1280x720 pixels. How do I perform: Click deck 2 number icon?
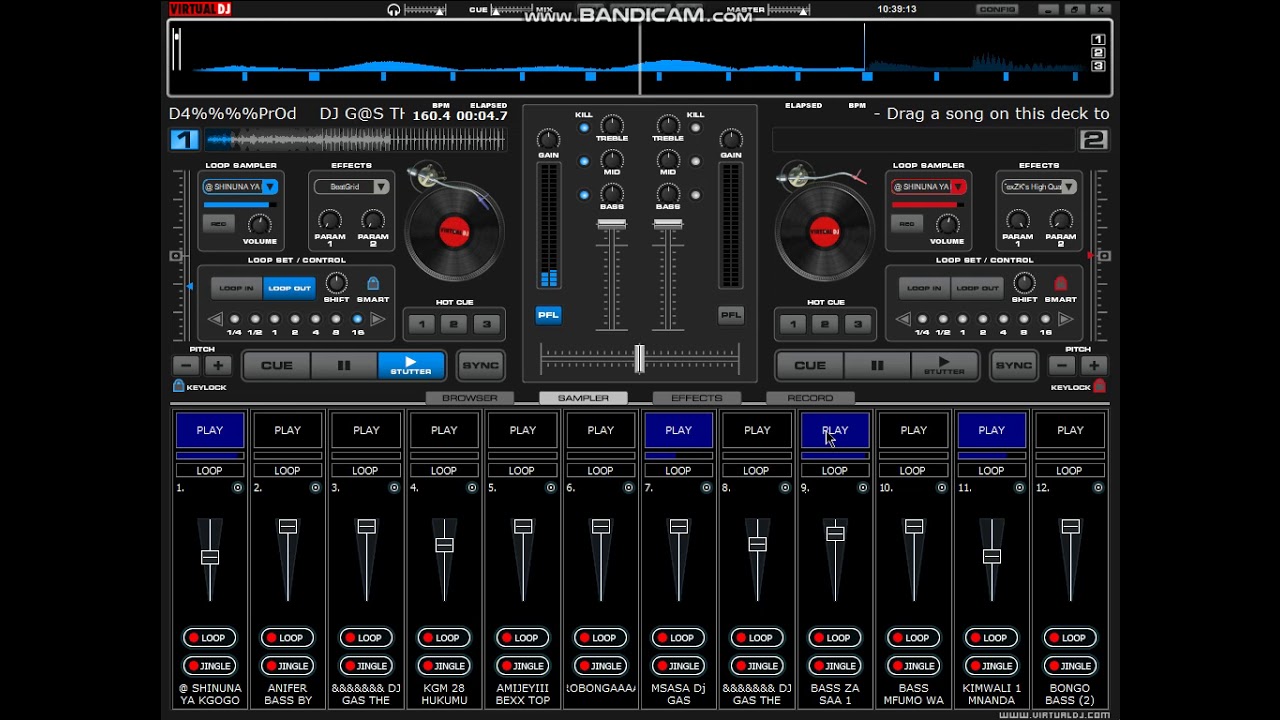pyautogui.click(x=1093, y=140)
